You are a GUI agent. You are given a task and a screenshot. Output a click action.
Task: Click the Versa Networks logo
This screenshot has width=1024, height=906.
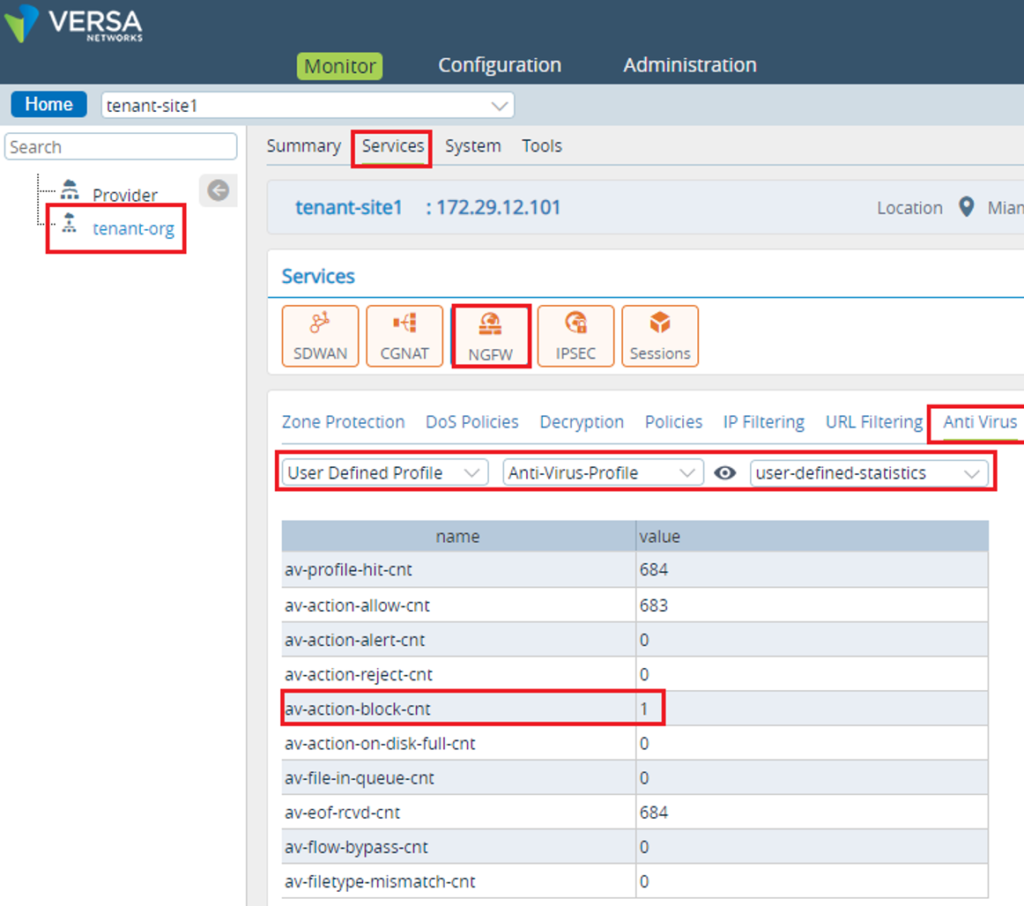72,22
